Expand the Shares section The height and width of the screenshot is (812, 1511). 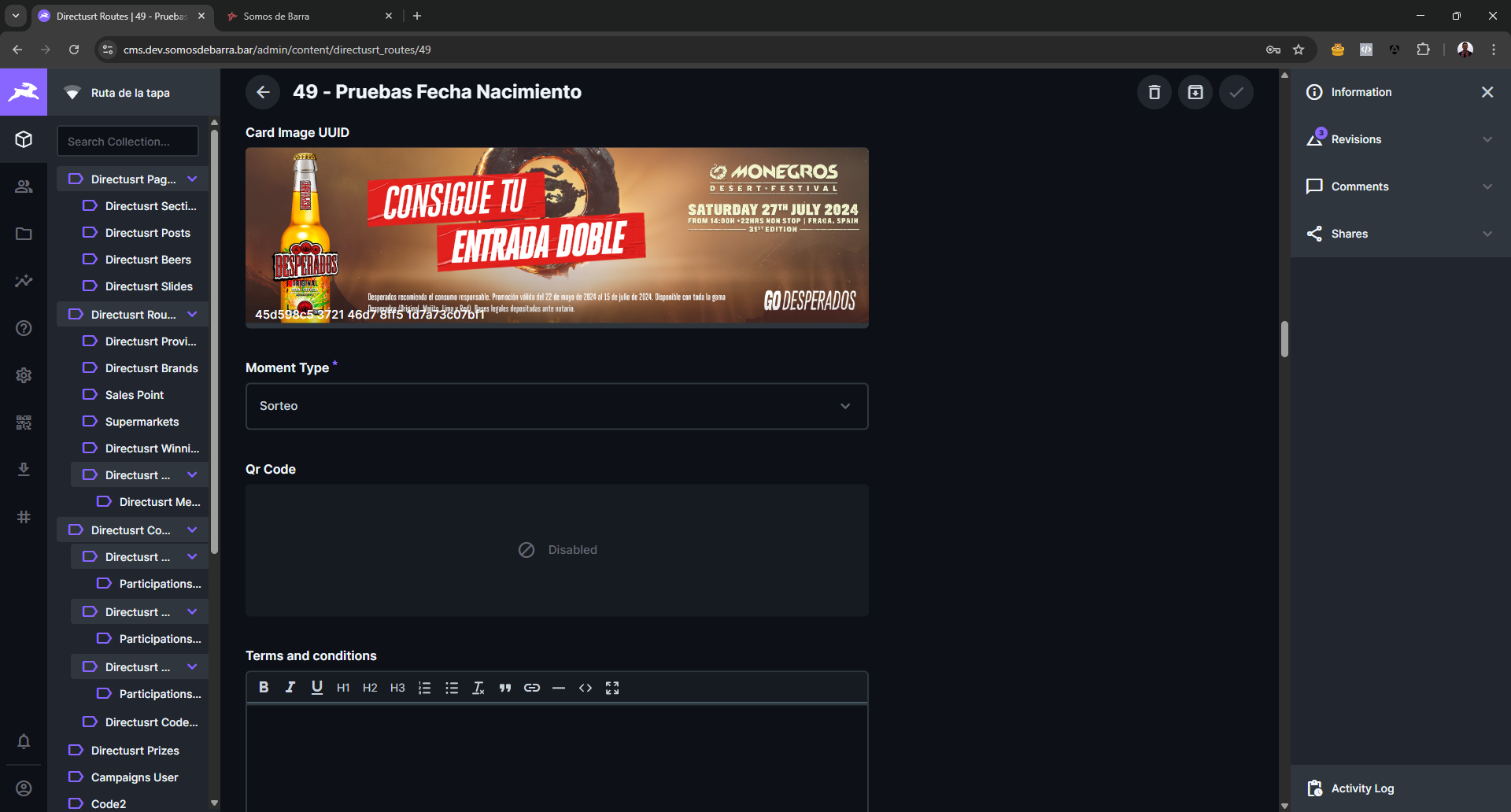click(x=1401, y=234)
